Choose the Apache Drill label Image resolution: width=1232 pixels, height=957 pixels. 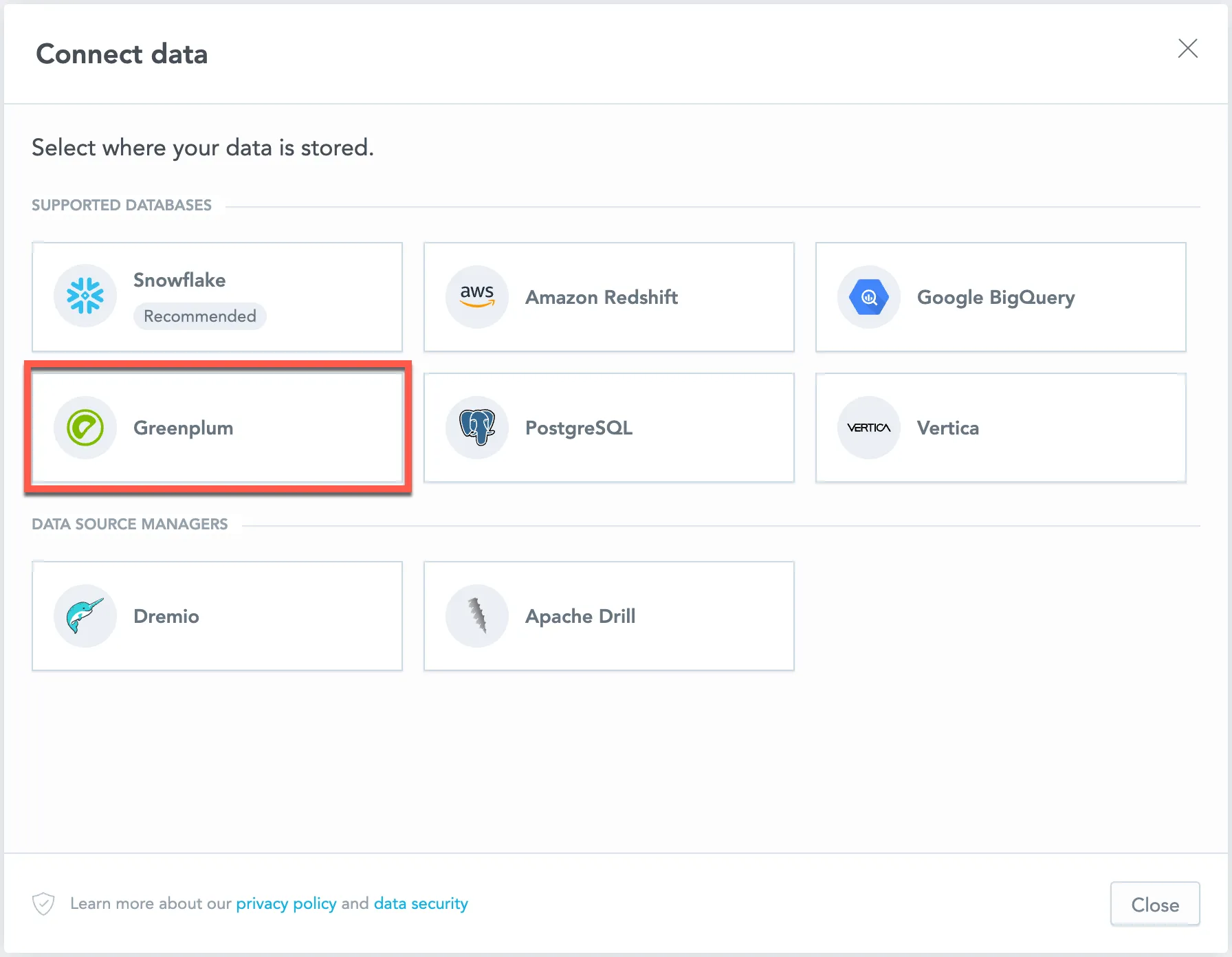coord(580,616)
